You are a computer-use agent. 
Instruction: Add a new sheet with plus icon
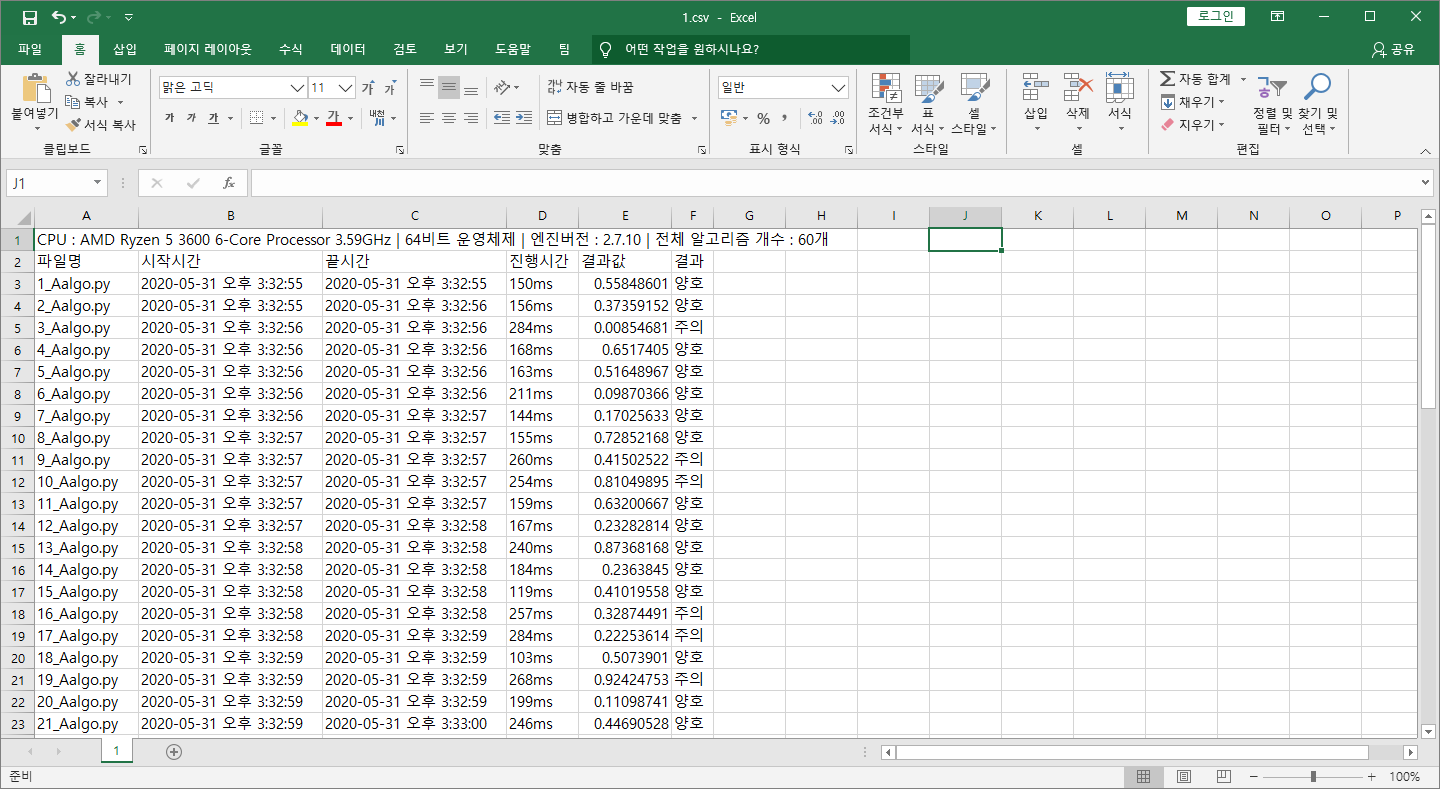point(174,751)
